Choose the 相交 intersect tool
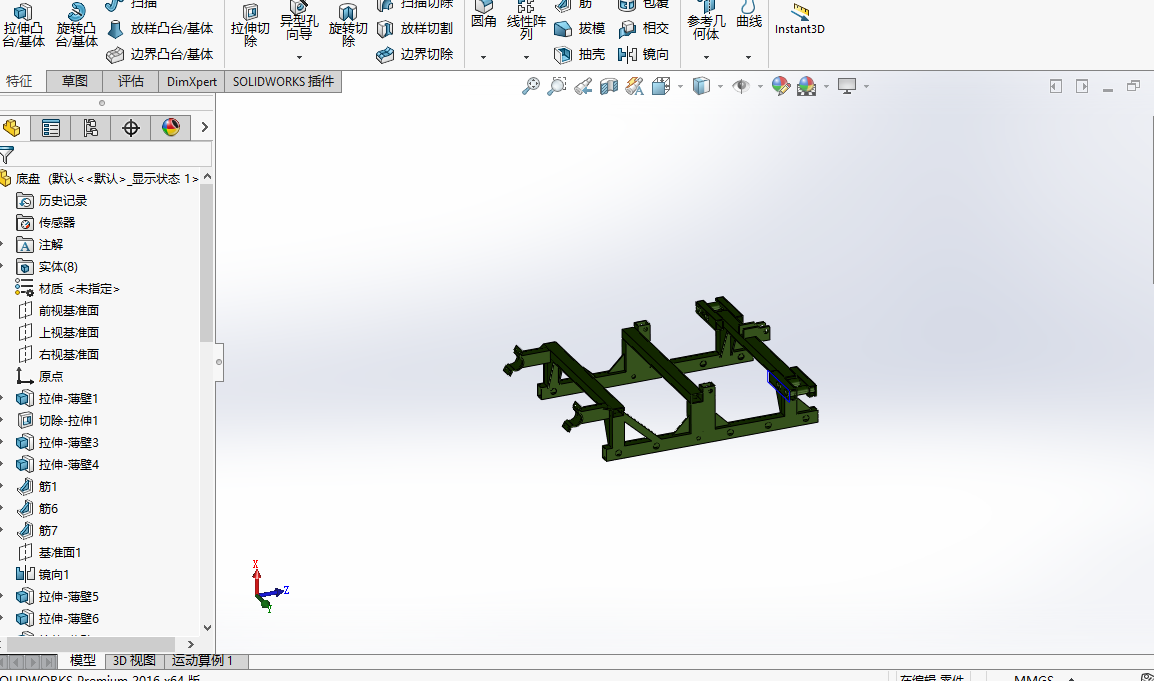This screenshot has height=681, width=1154. 643,29
